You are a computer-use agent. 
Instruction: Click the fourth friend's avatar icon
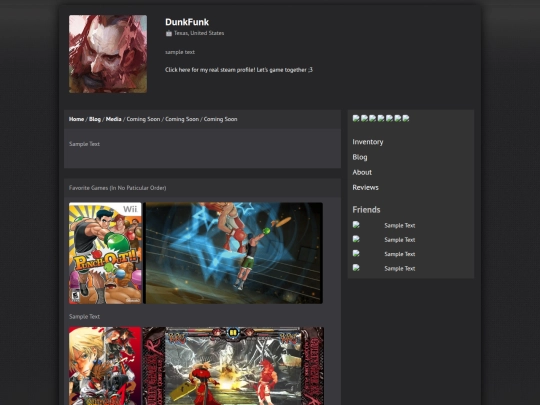[356, 268]
